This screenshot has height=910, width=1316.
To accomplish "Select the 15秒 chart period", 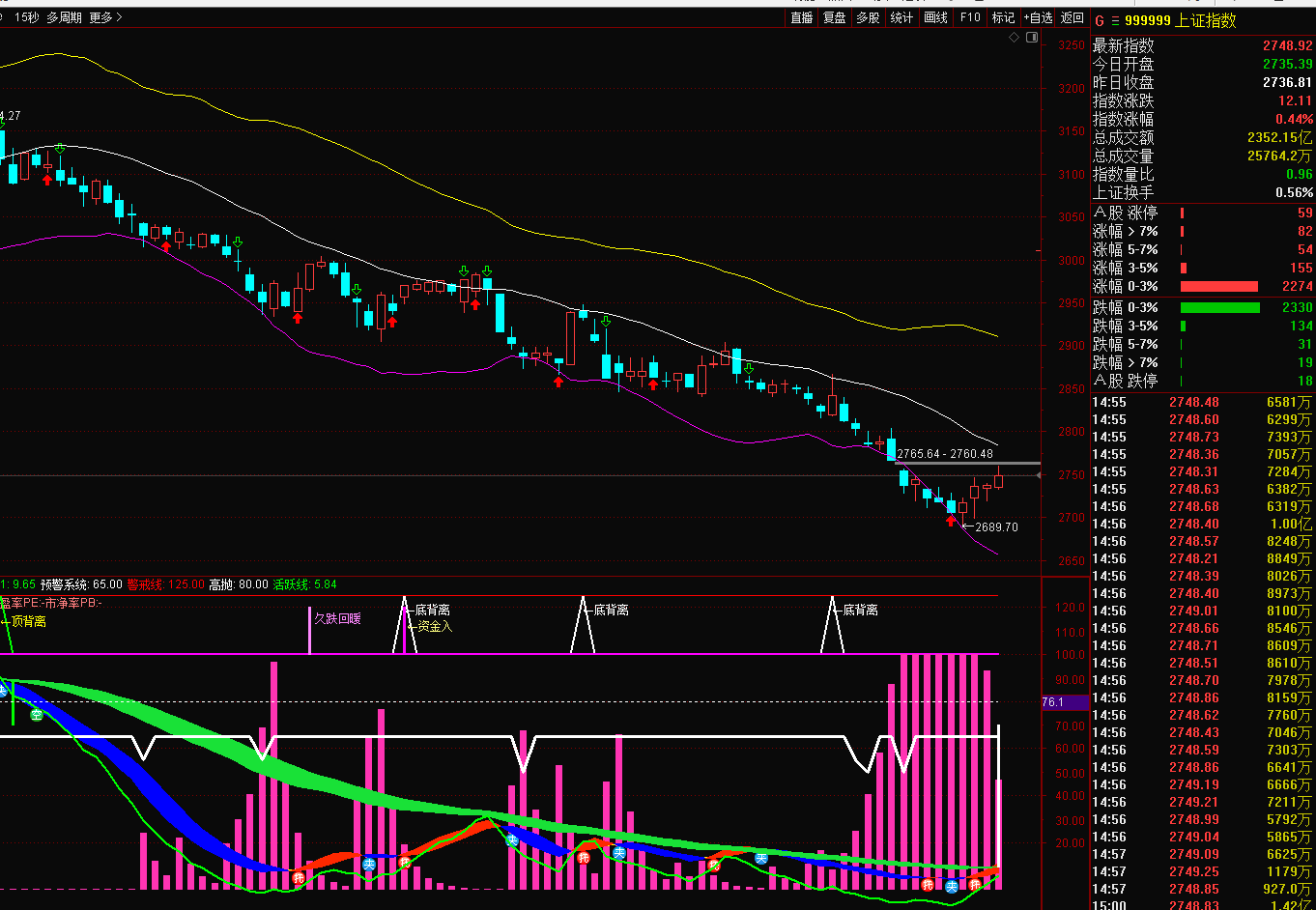I will (x=26, y=17).
